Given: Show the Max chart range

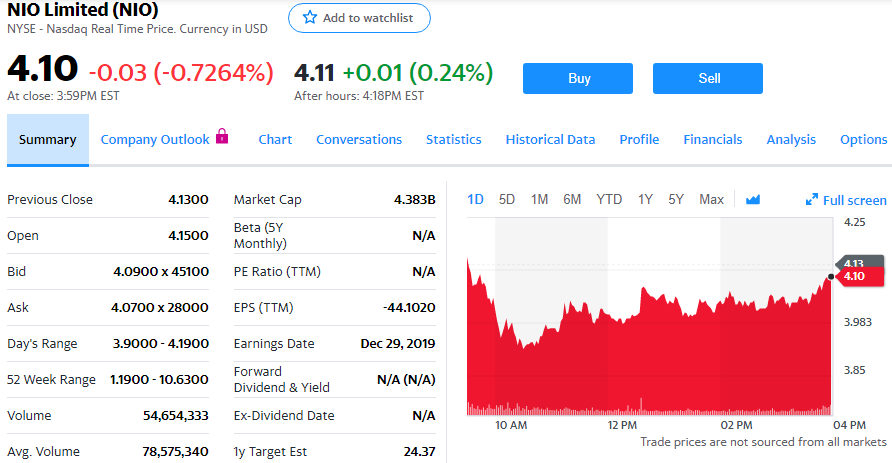Looking at the screenshot, I should coord(711,199).
